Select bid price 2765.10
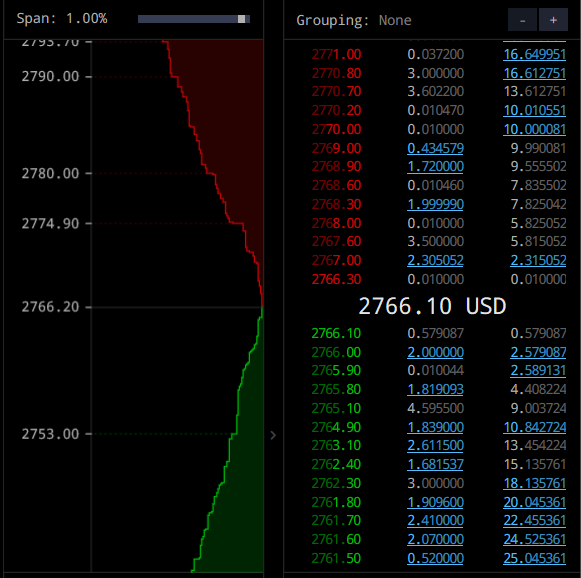The width and height of the screenshot is (581, 578). [x=336, y=408]
